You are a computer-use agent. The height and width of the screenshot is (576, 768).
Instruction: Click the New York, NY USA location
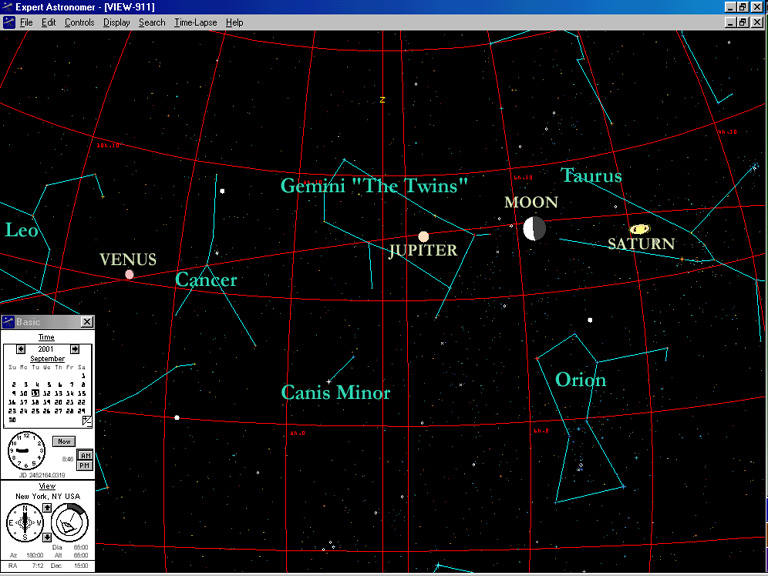tap(47, 496)
